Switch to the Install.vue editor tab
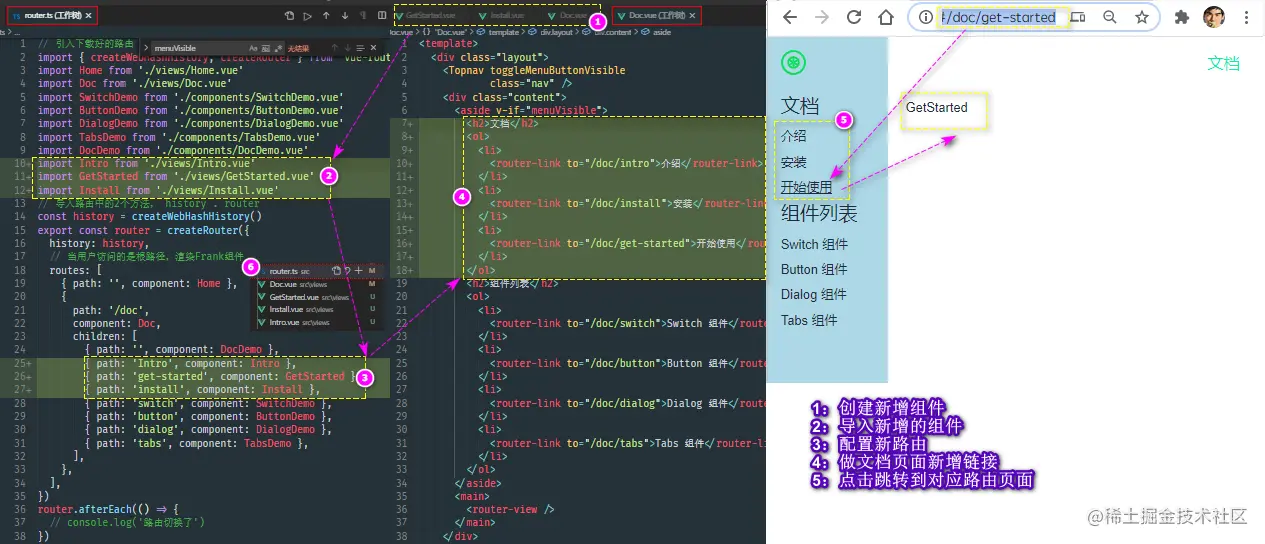The height and width of the screenshot is (544, 1265). (501, 15)
